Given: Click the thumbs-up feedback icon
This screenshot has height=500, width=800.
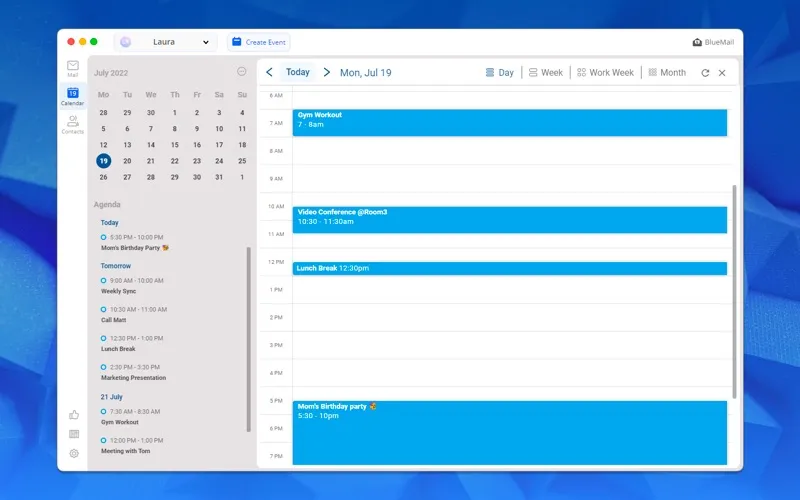Looking at the screenshot, I should 74,415.
